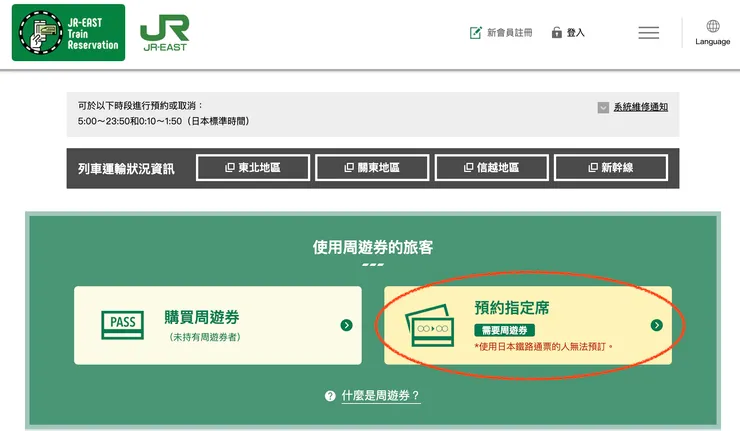Click the reserved seat ticket icon
This screenshot has height=431, width=740.
tap(429, 326)
